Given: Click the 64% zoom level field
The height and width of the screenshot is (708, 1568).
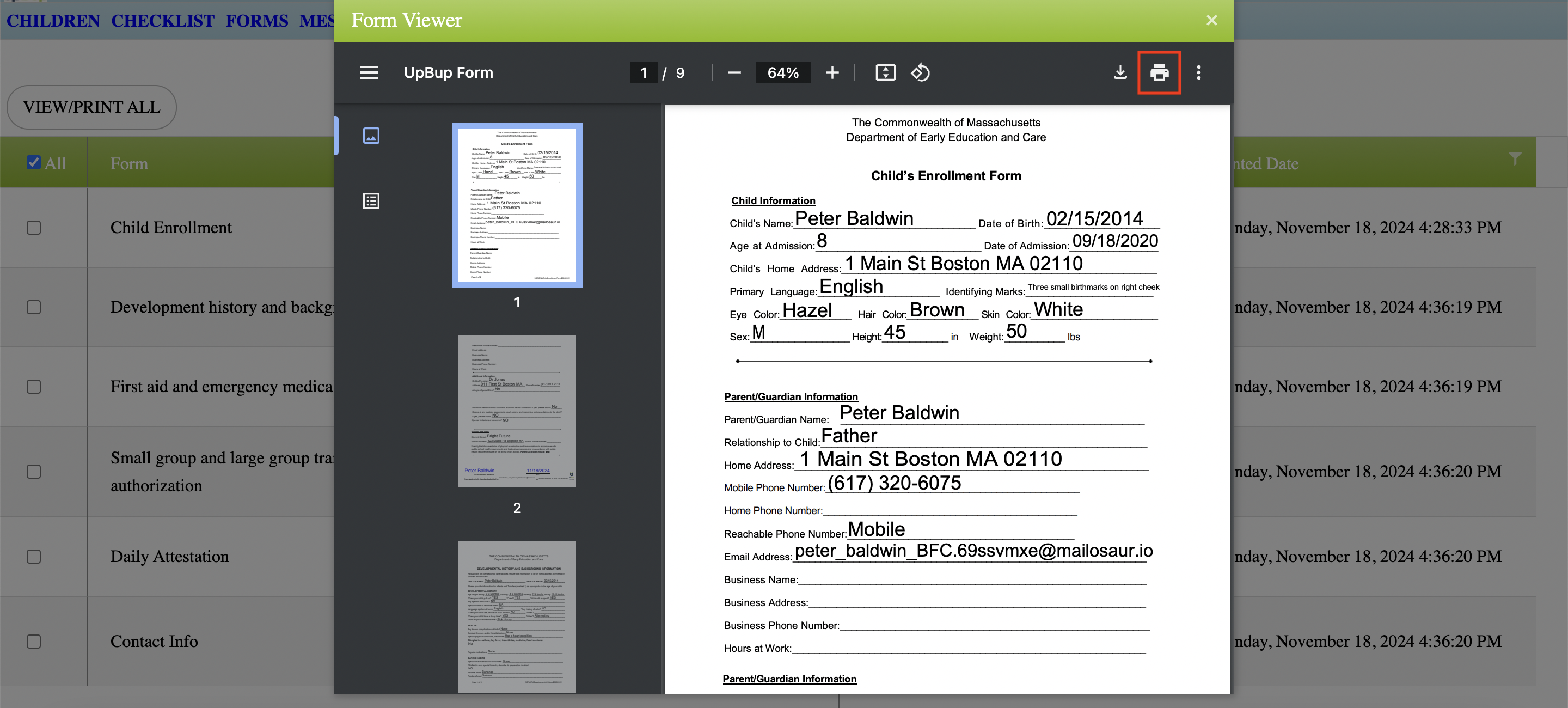Looking at the screenshot, I should pyautogui.click(x=782, y=73).
